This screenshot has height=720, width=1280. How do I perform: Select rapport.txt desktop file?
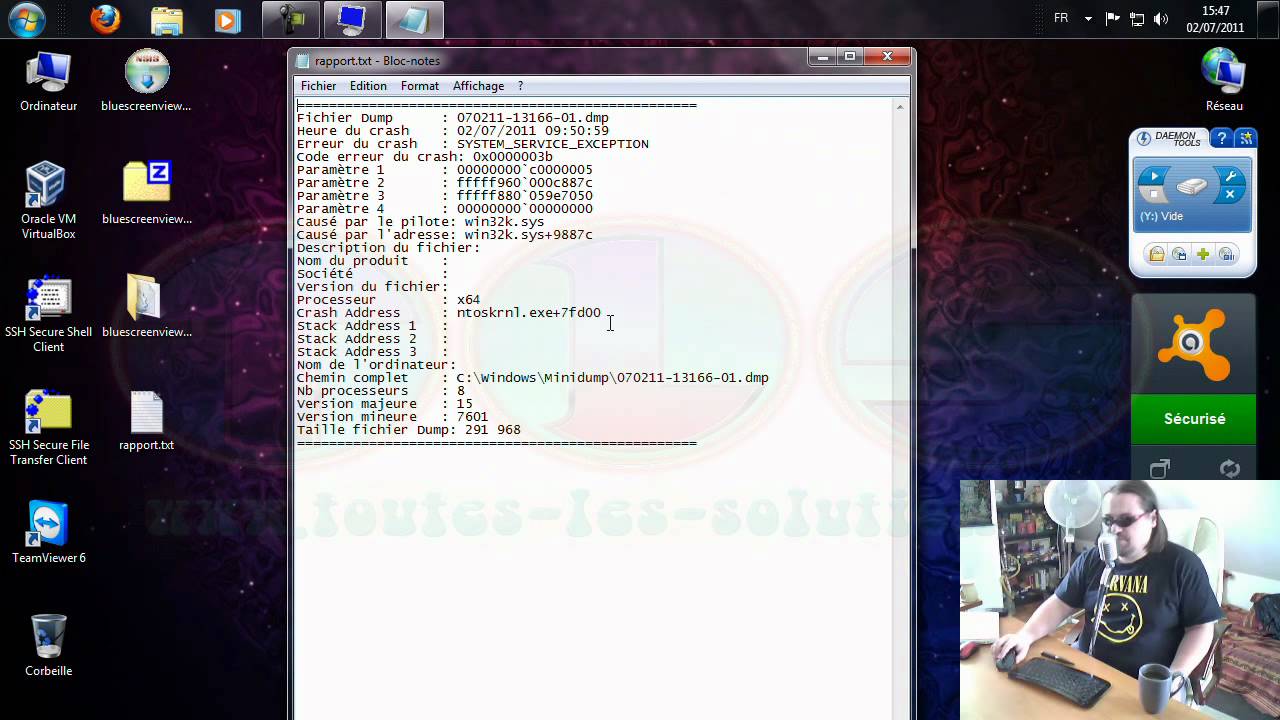(x=146, y=420)
